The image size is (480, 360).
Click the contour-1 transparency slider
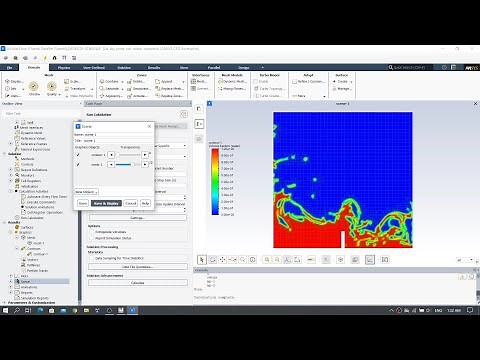pos(128,155)
